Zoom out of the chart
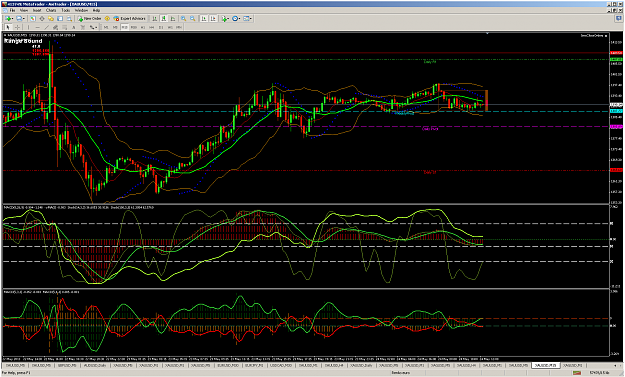The height and width of the screenshot is (377, 625). point(193,19)
